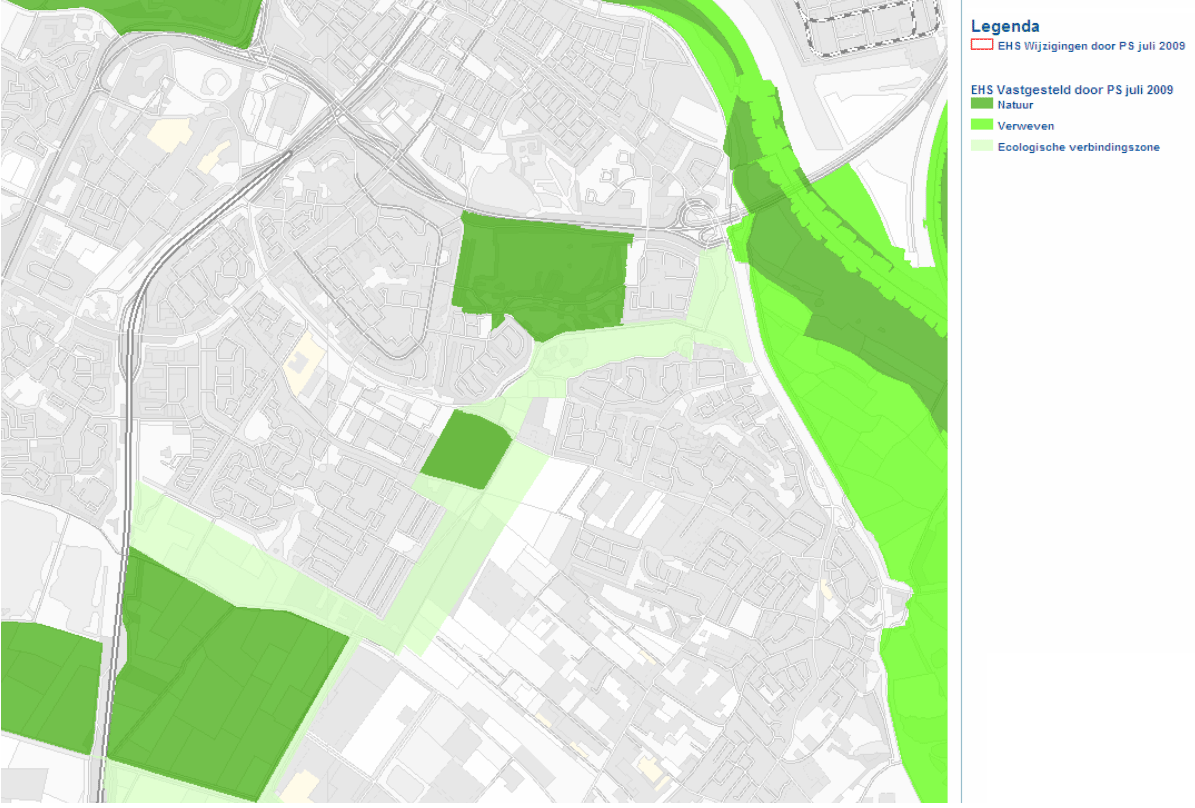Click the red dashed EHS Wijzigingen legend symbol

coord(982,45)
